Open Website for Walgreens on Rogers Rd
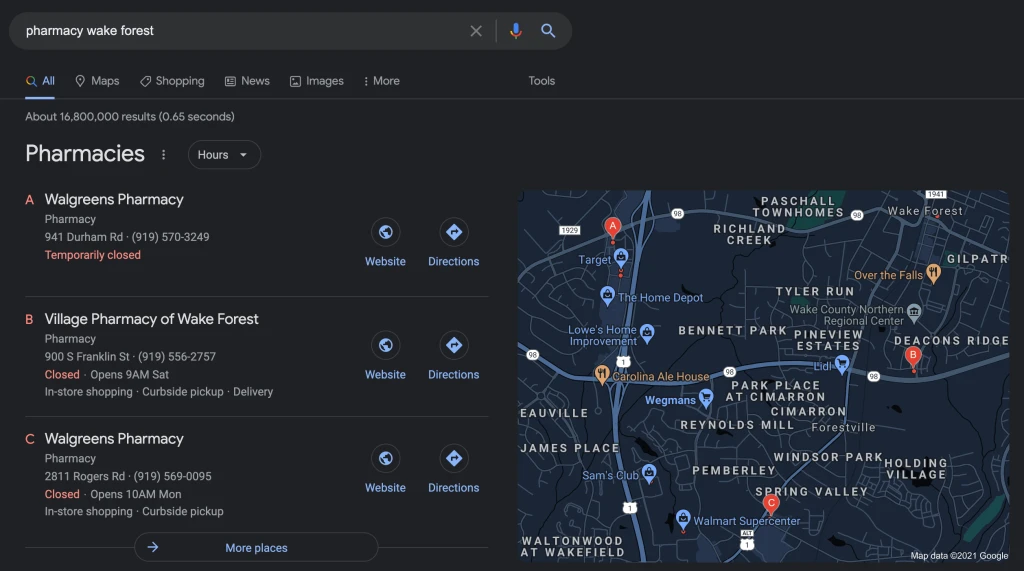The image size is (1024, 571). point(385,469)
